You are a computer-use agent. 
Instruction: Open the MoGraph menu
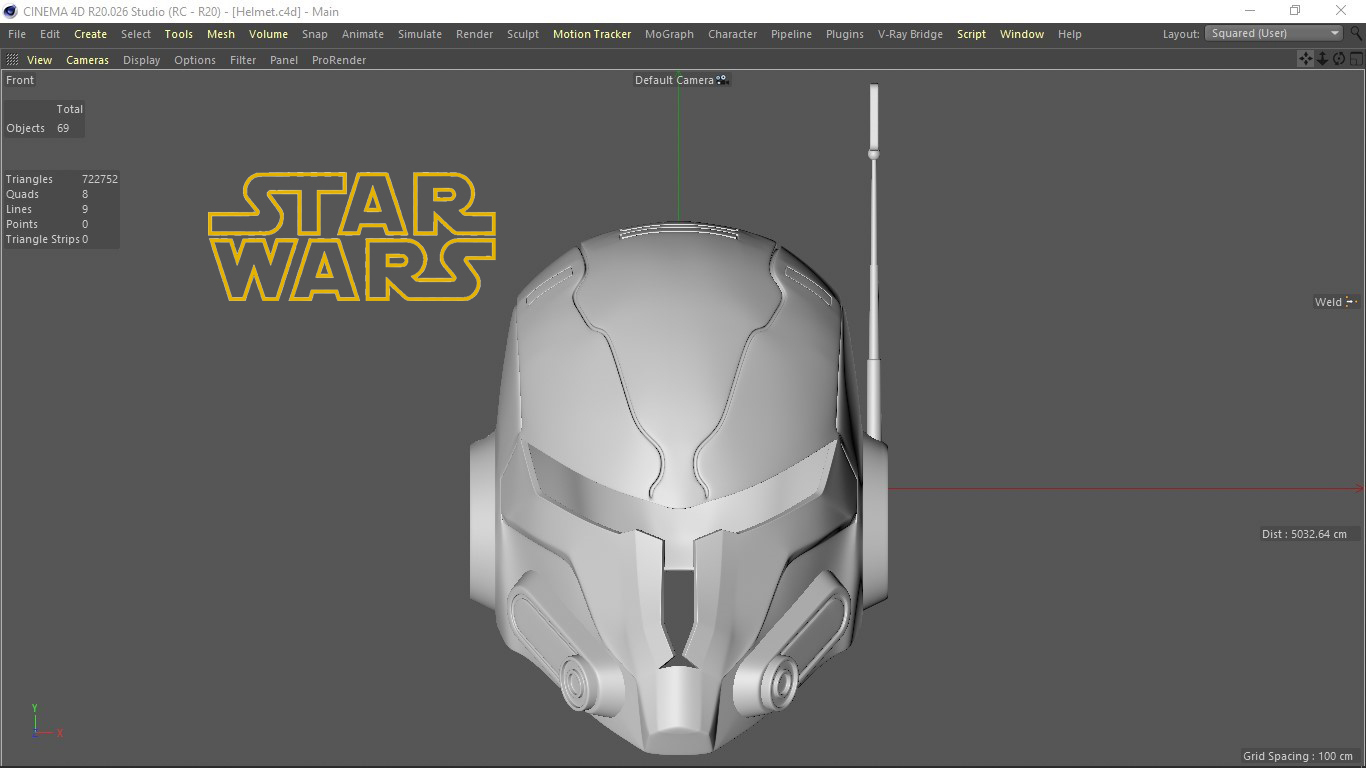point(669,34)
